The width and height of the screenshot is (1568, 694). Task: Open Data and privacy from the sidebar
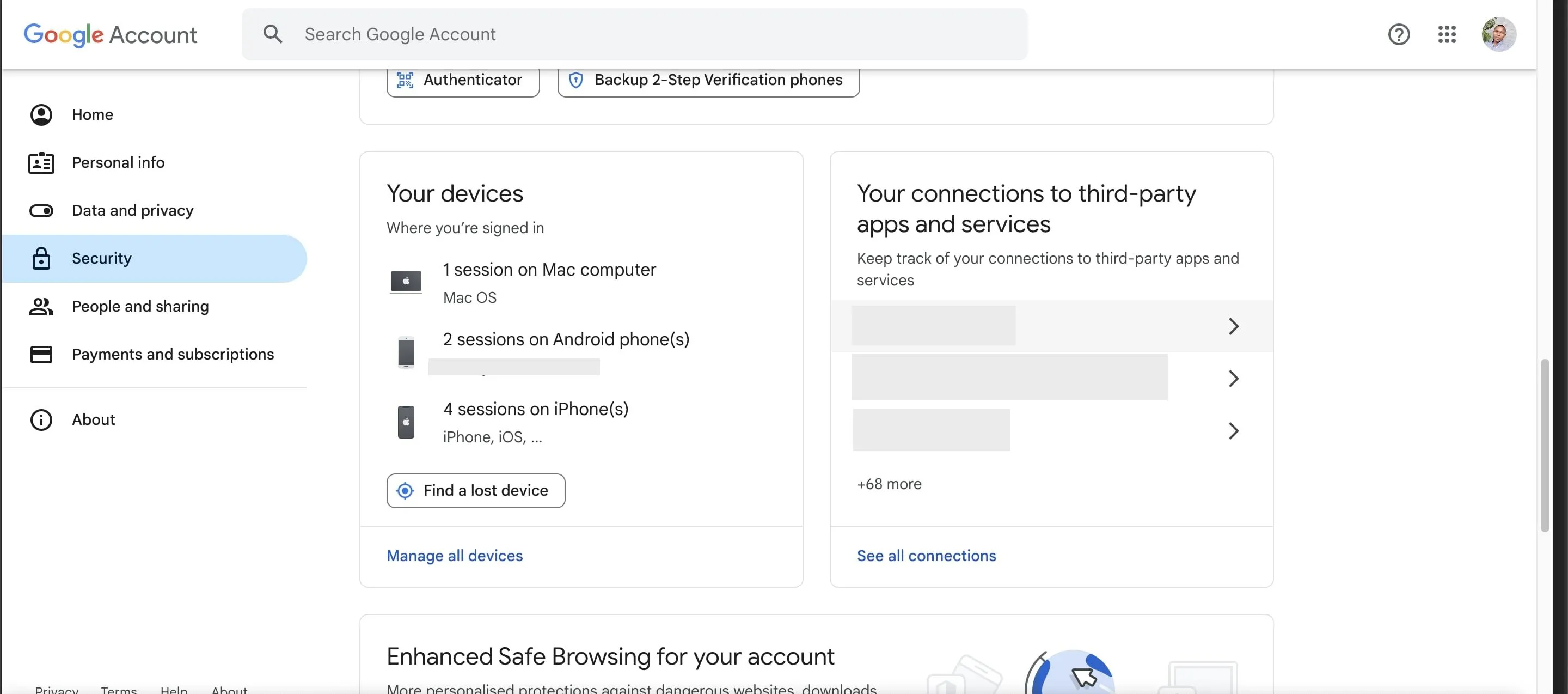click(x=132, y=211)
